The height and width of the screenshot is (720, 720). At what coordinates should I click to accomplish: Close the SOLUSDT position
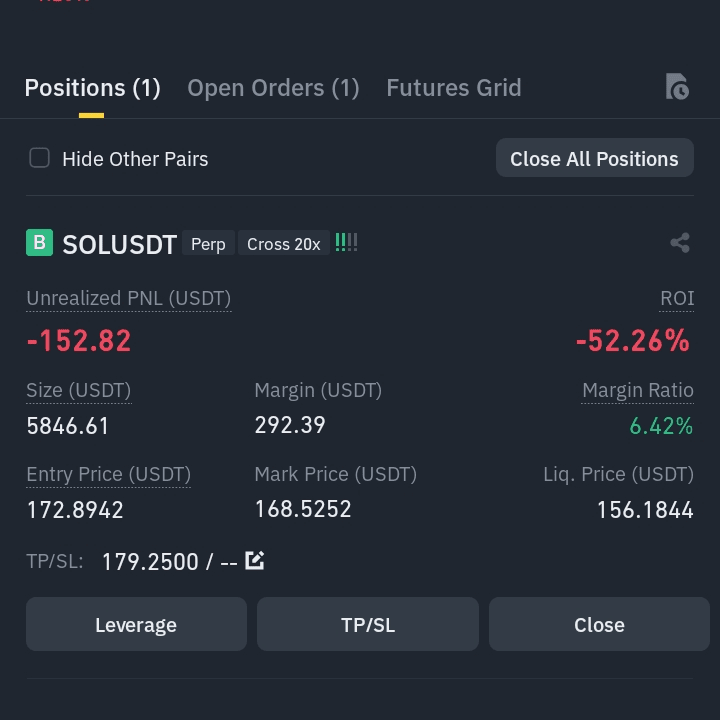(x=599, y=624)
